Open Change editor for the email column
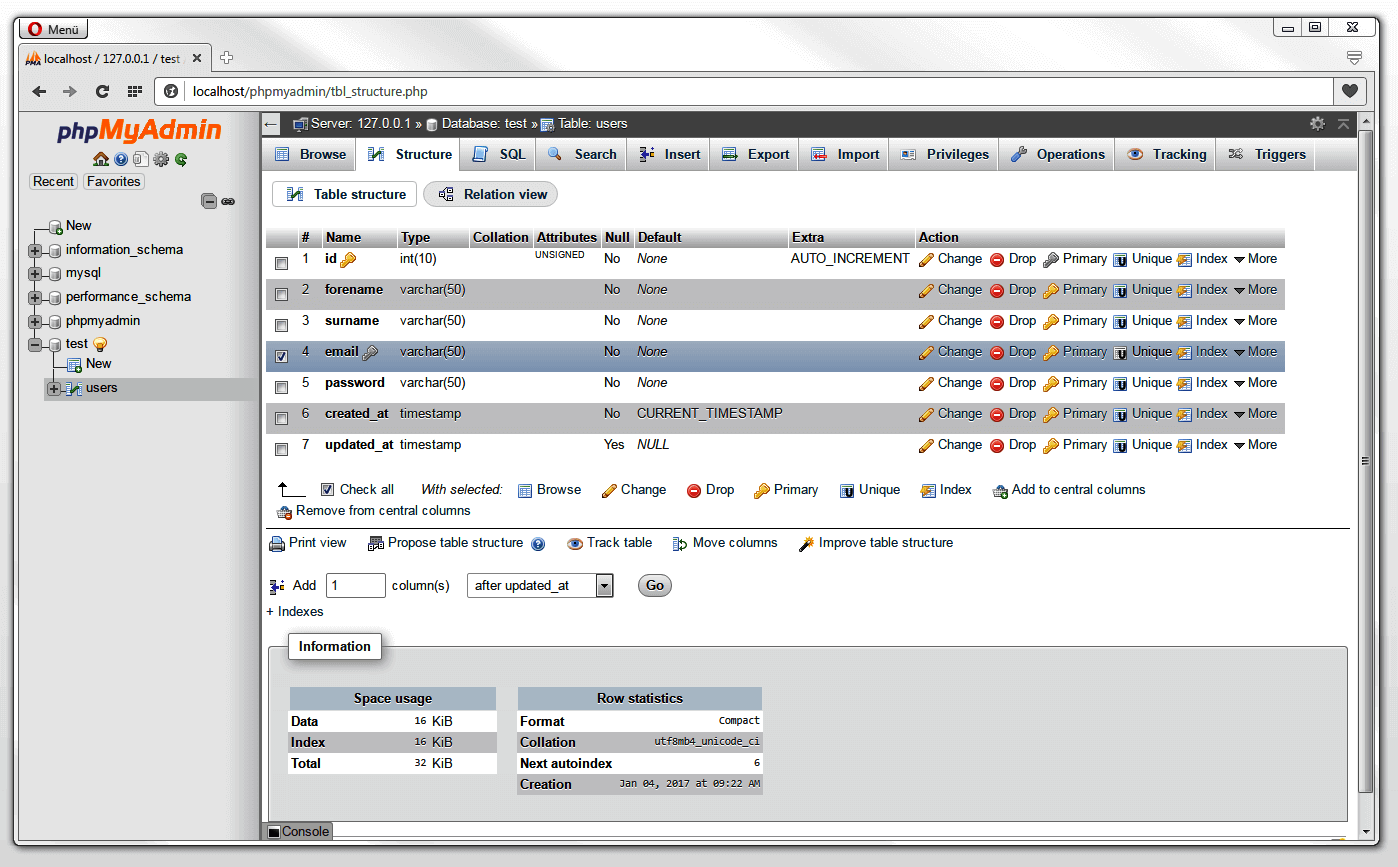The width and height of the screenshot is (1398, 867). 957,351
